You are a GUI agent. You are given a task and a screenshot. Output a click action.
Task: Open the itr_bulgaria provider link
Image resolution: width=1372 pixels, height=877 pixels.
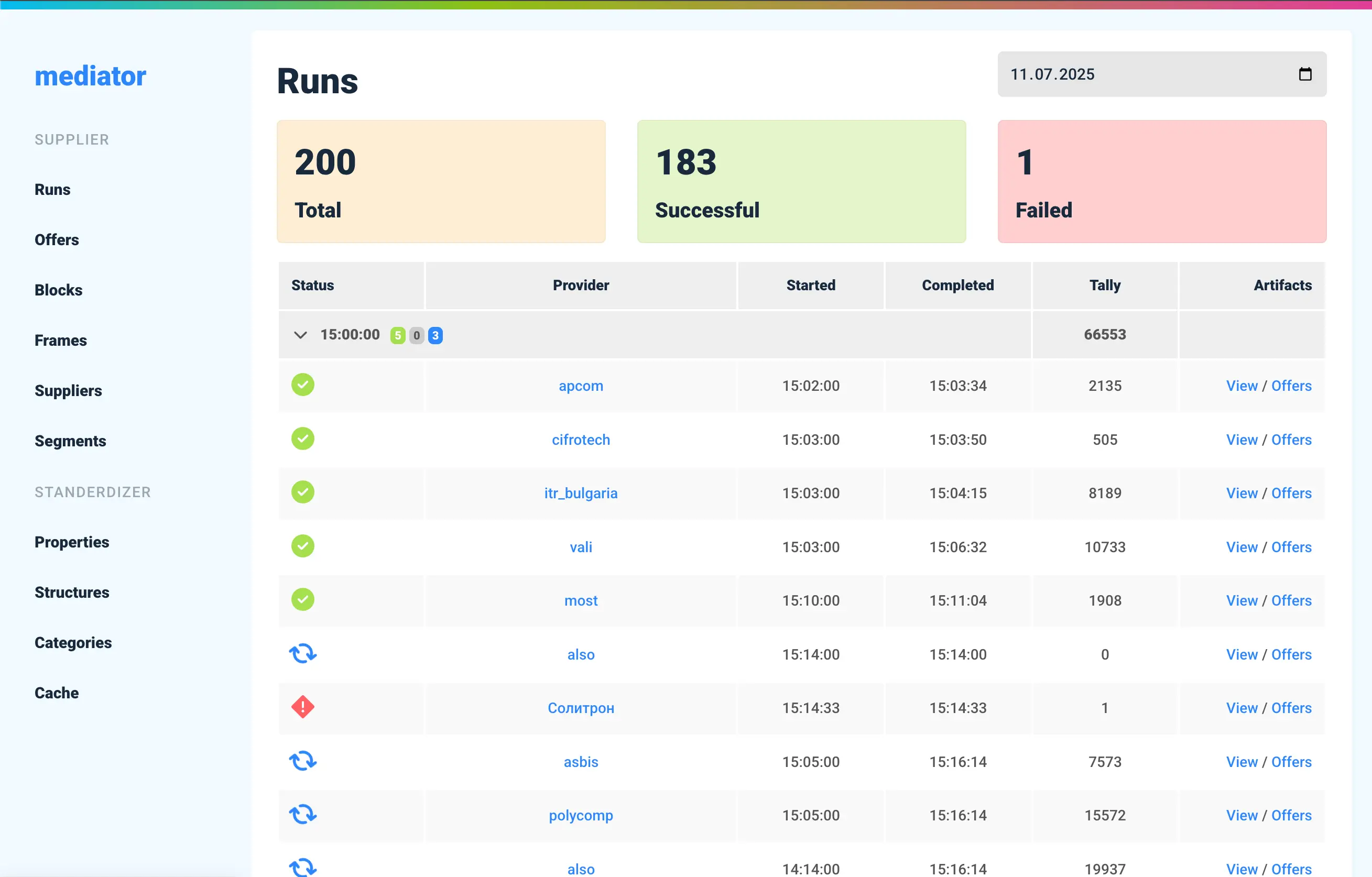[x=581, y=493]
